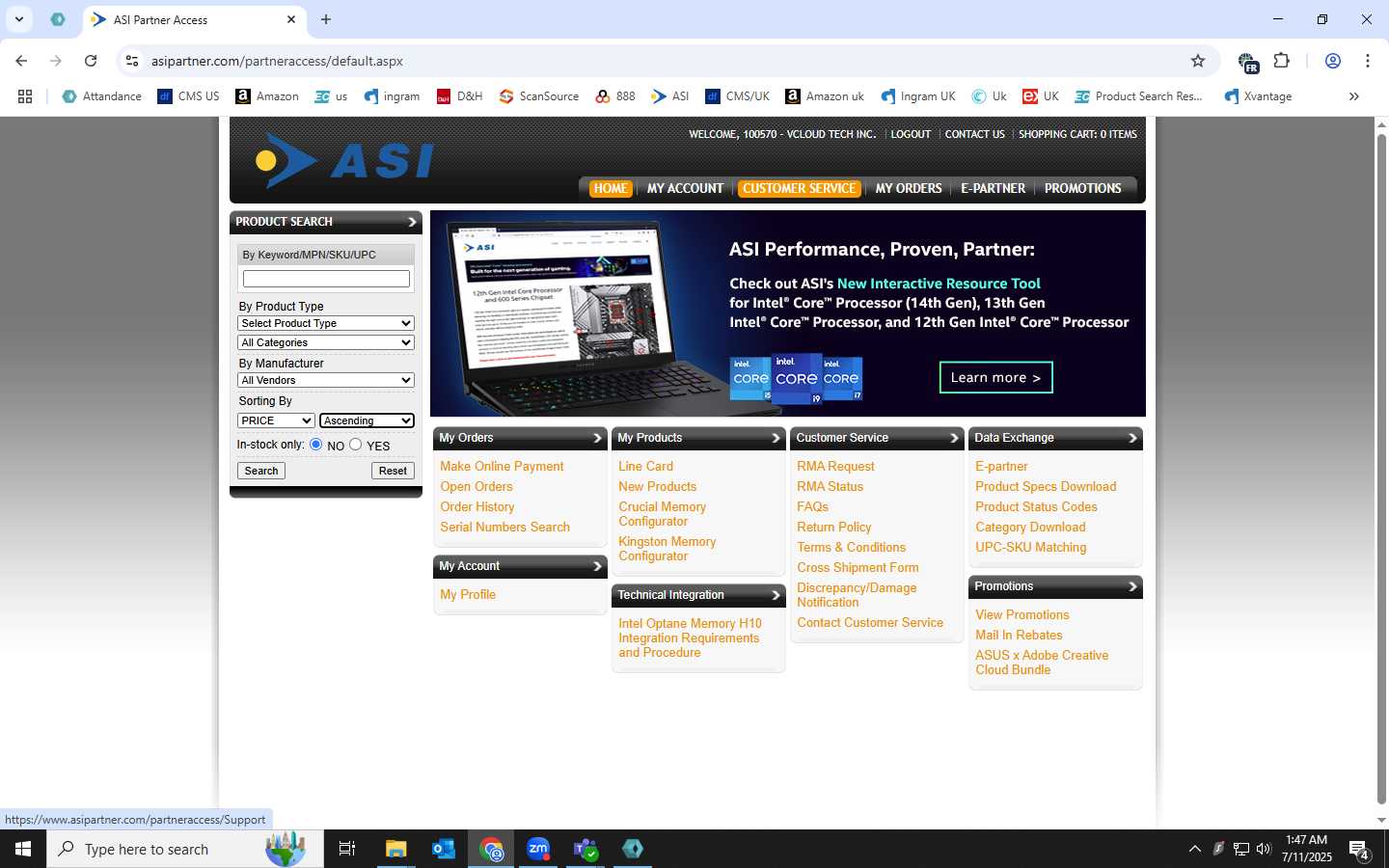Viewport: 1389px width, 868px height.
Task: Open the PROMOTIONS navigation tab
Action: click(x=1083, y=189)
